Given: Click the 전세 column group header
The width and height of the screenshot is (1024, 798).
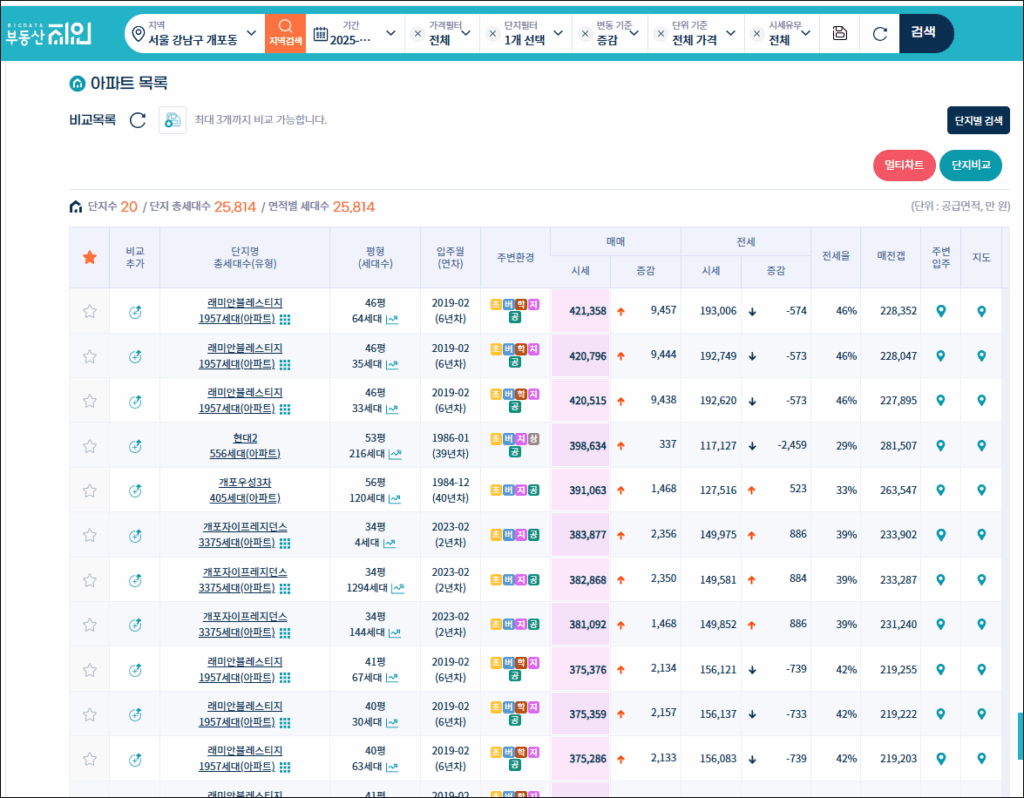Looking at the screenshot, I should coord(745,241).
